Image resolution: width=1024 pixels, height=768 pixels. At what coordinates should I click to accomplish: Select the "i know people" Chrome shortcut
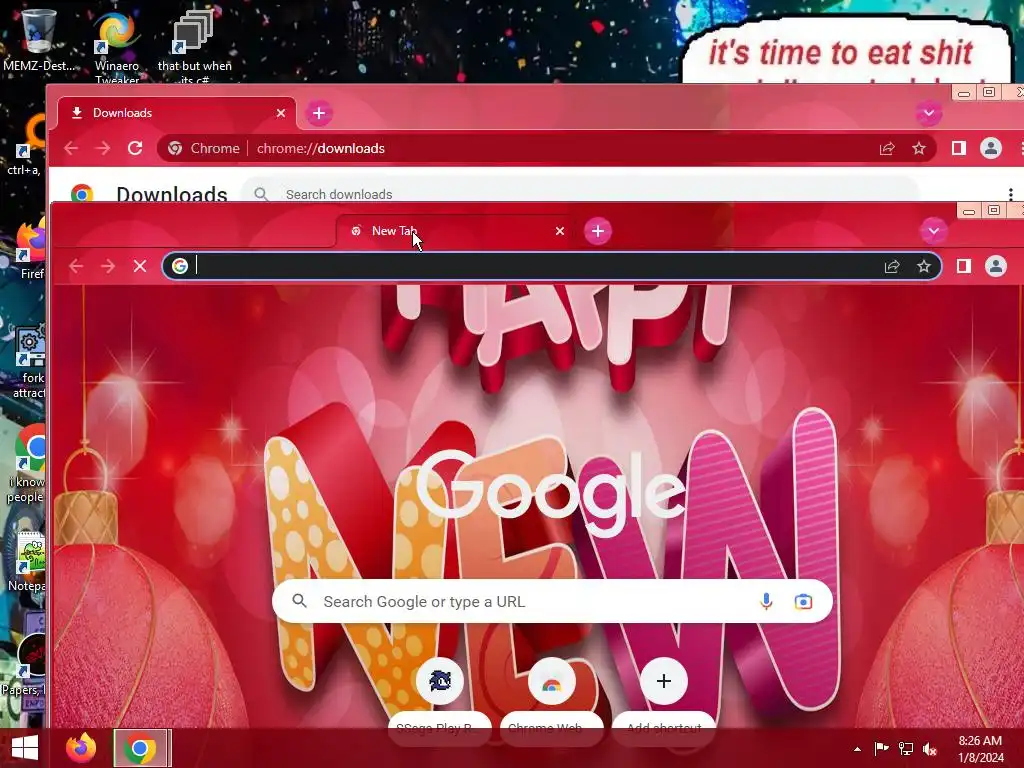point(26,462)
